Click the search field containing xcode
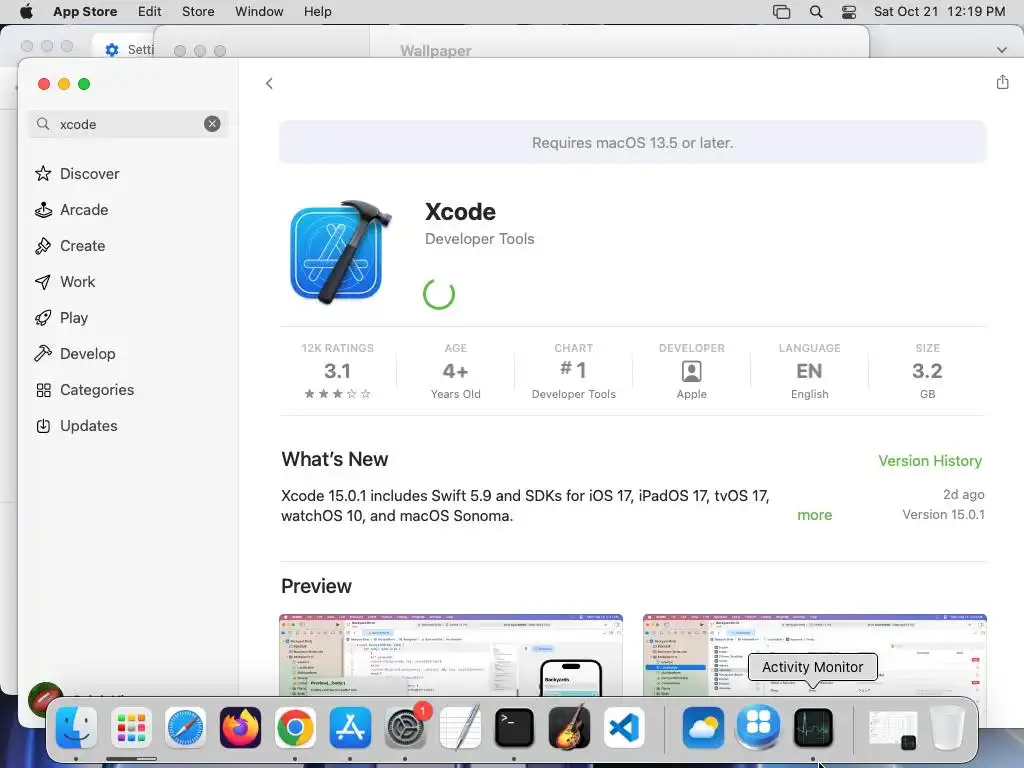Image resolution: width=1024 pixels, height=768 pixels. (128, 124)
